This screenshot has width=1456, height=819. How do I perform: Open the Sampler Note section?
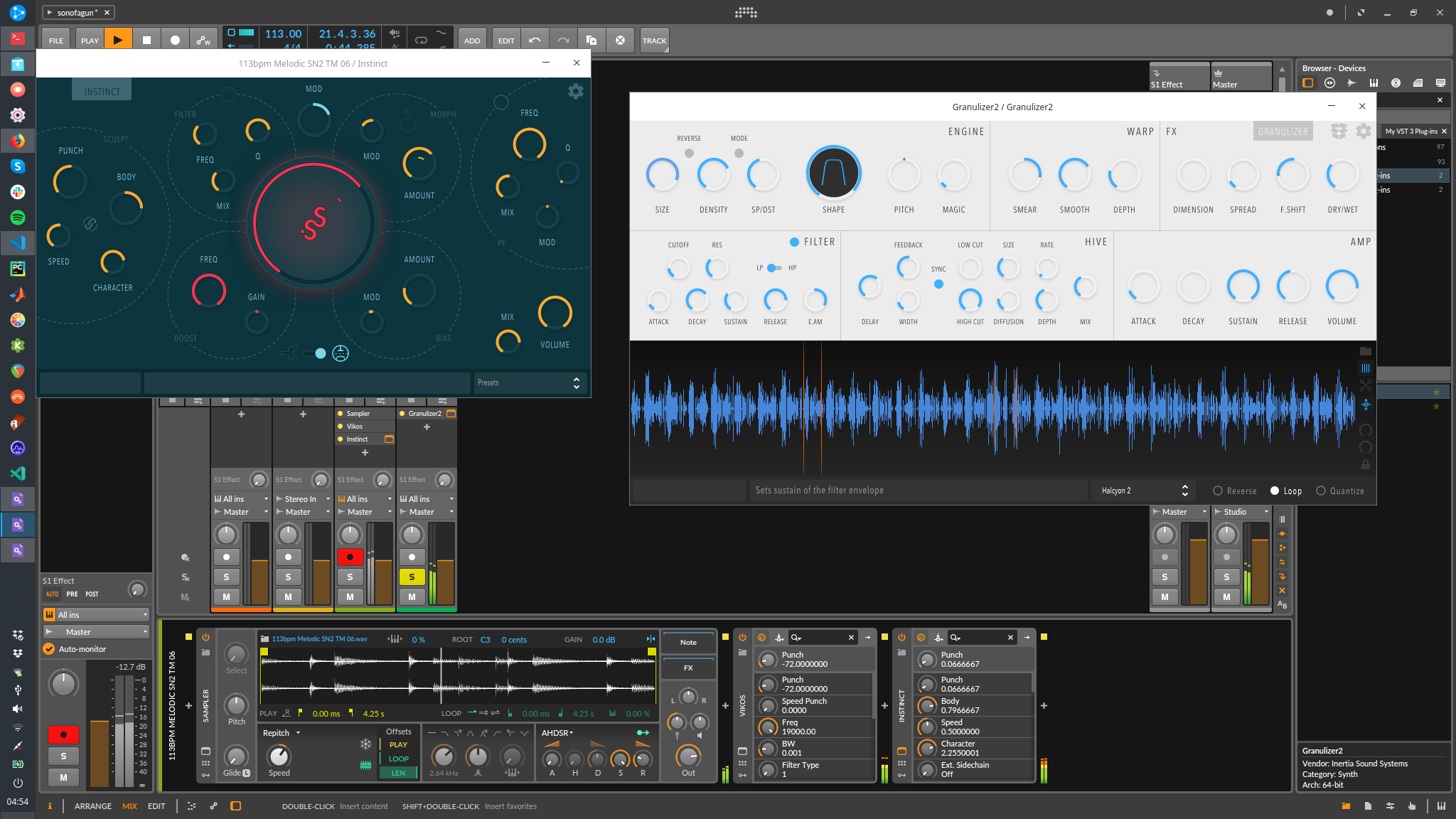(688, 642)
